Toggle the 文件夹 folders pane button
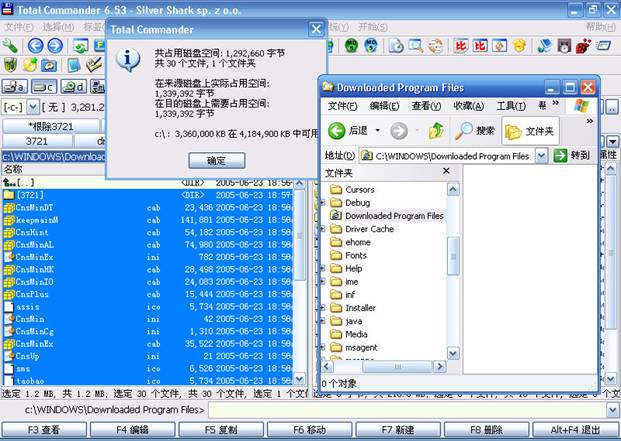This screenshot has width=621, height=441. 530,130
